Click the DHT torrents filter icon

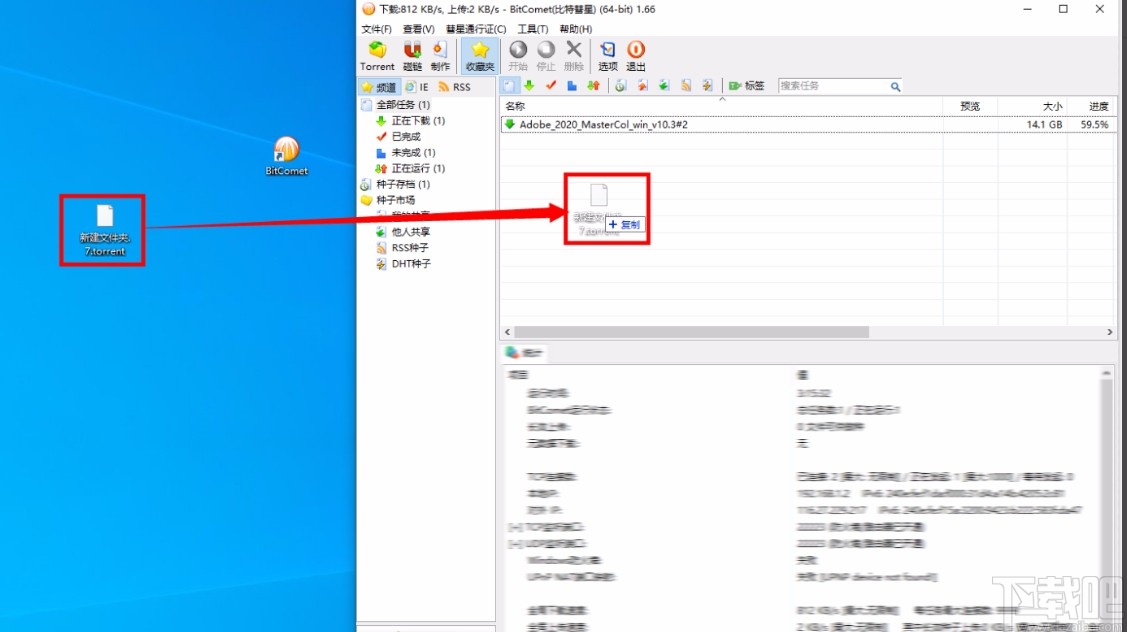(x=707, y=86)
